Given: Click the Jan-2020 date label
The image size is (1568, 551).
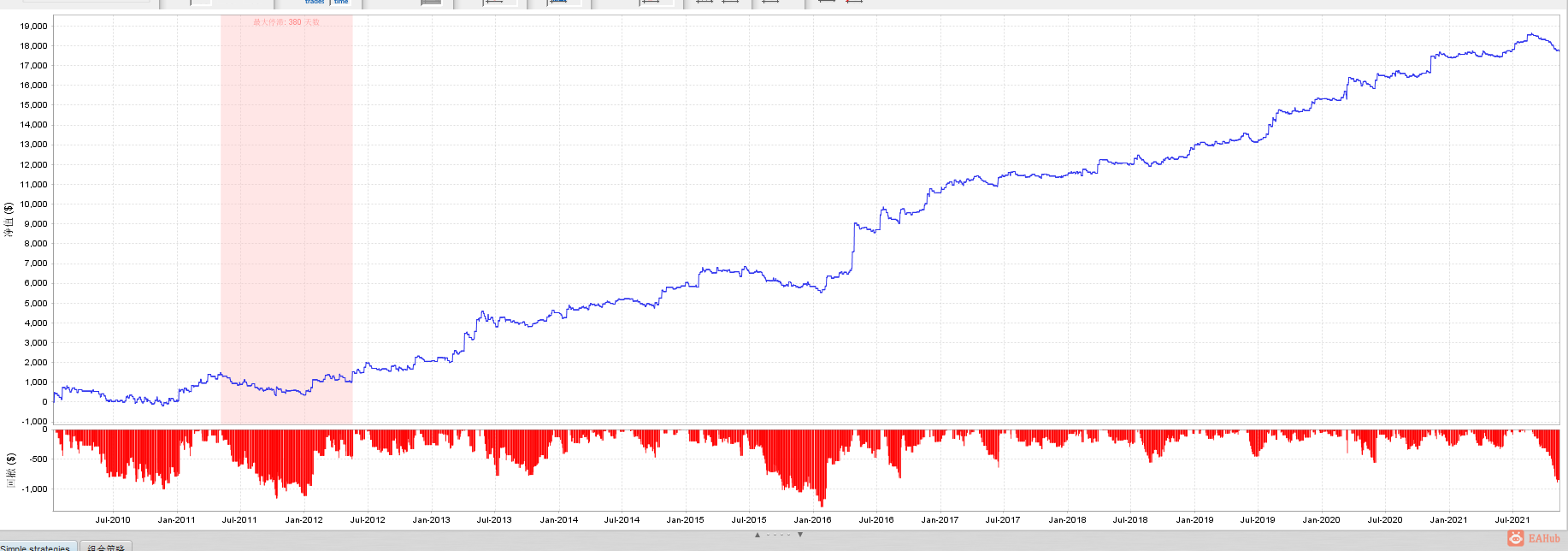Looking at the screenshot, I should pos(1321,520).
